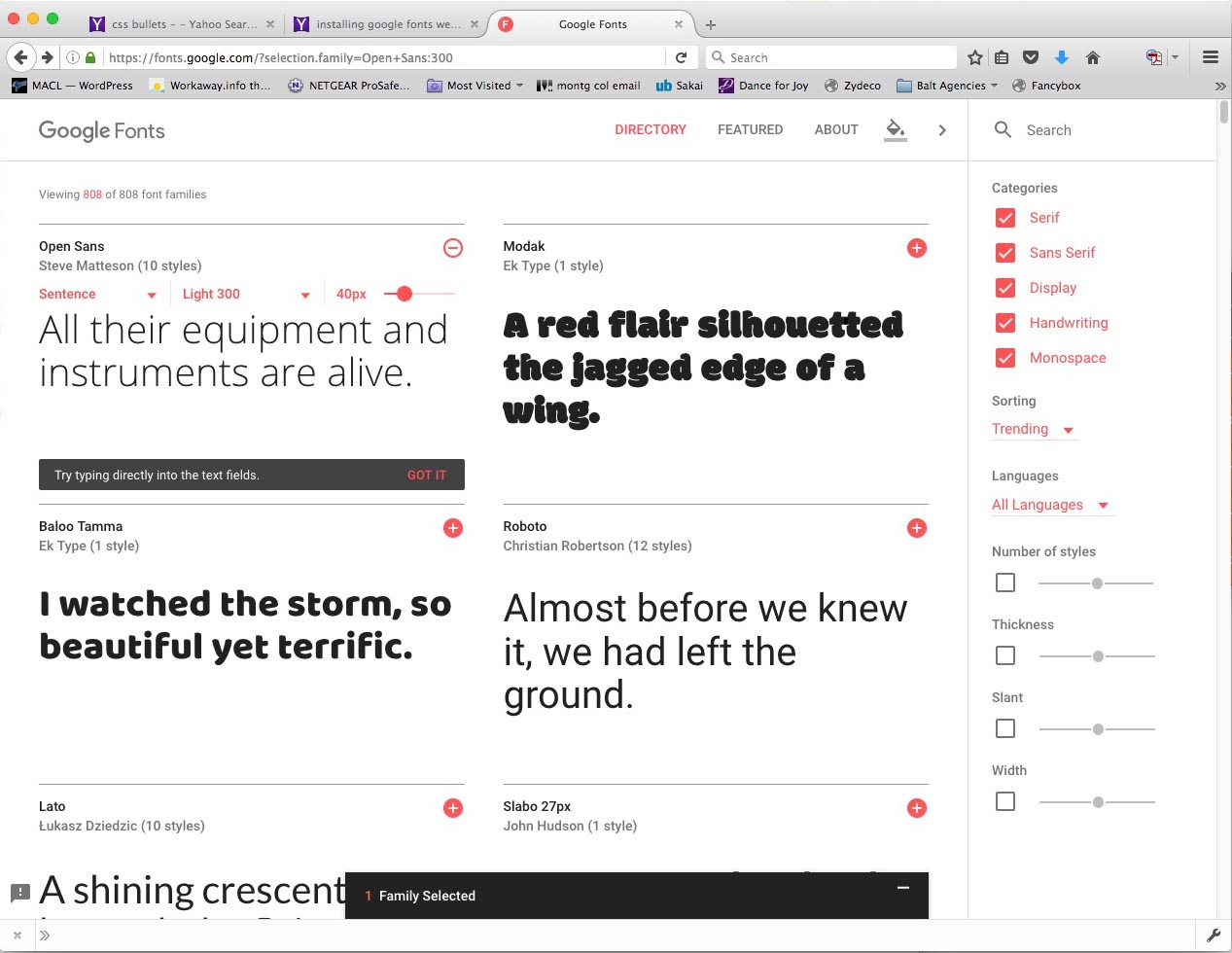The width and height of the screenshot is (1232, 953).
Task: Add Roboto font to selection
Action: coord(916,528)
